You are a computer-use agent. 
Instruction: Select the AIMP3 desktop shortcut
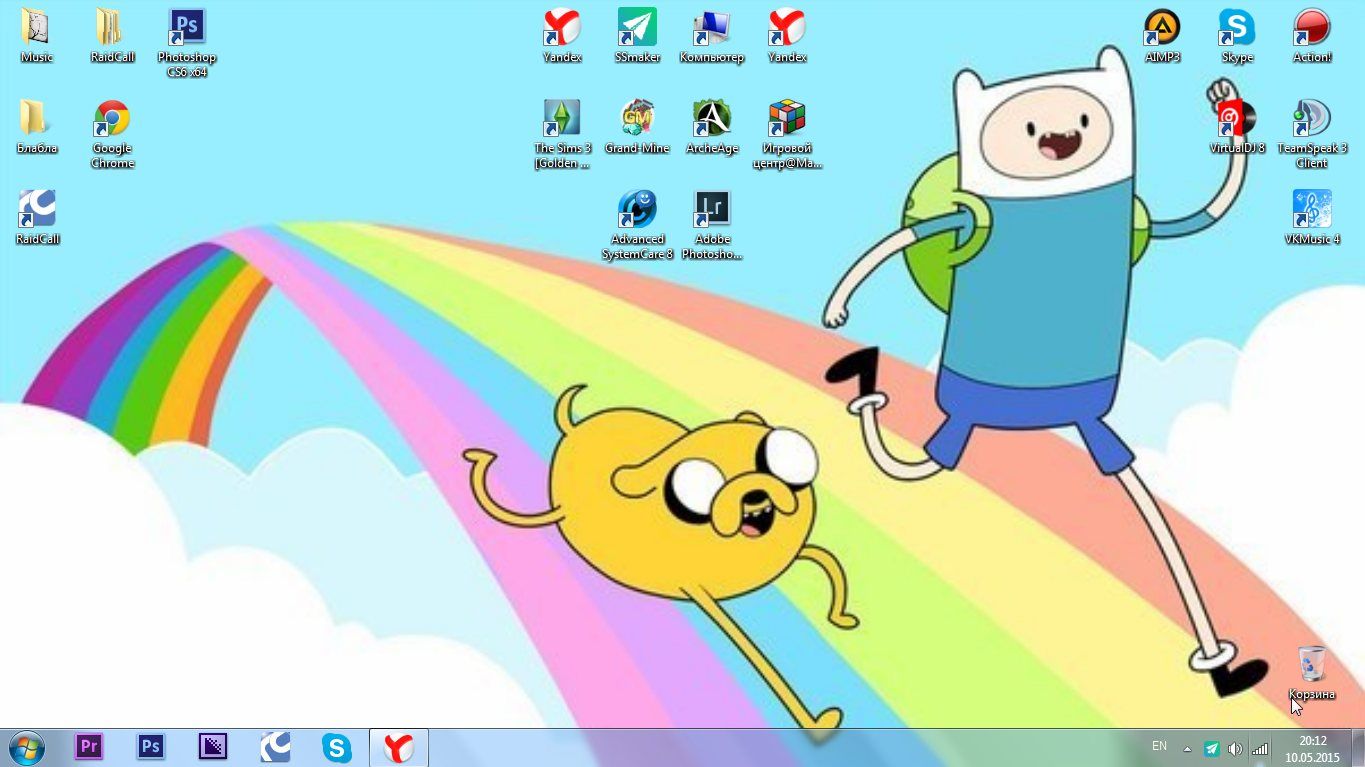1162,36
